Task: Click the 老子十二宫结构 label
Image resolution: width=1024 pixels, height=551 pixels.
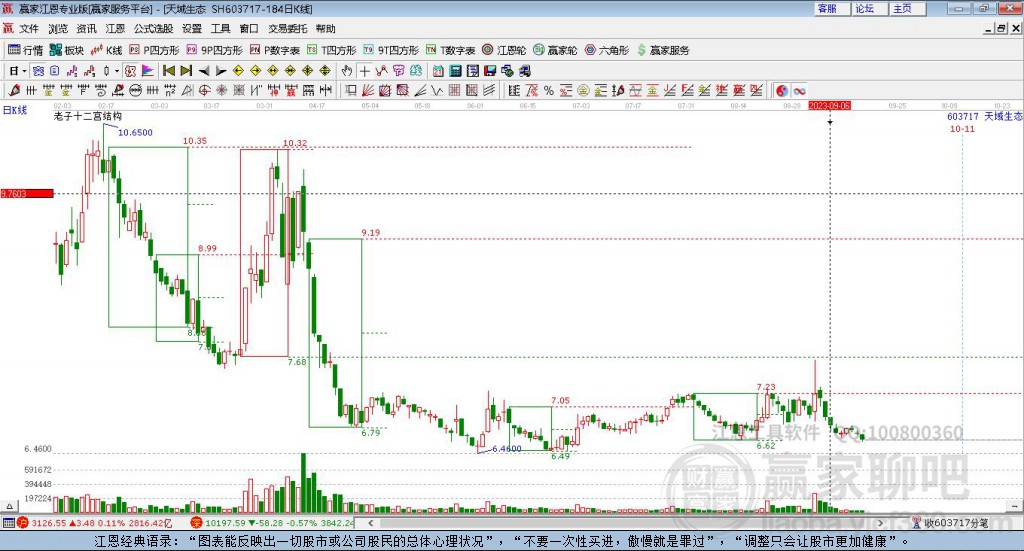Action: point(88,116)
